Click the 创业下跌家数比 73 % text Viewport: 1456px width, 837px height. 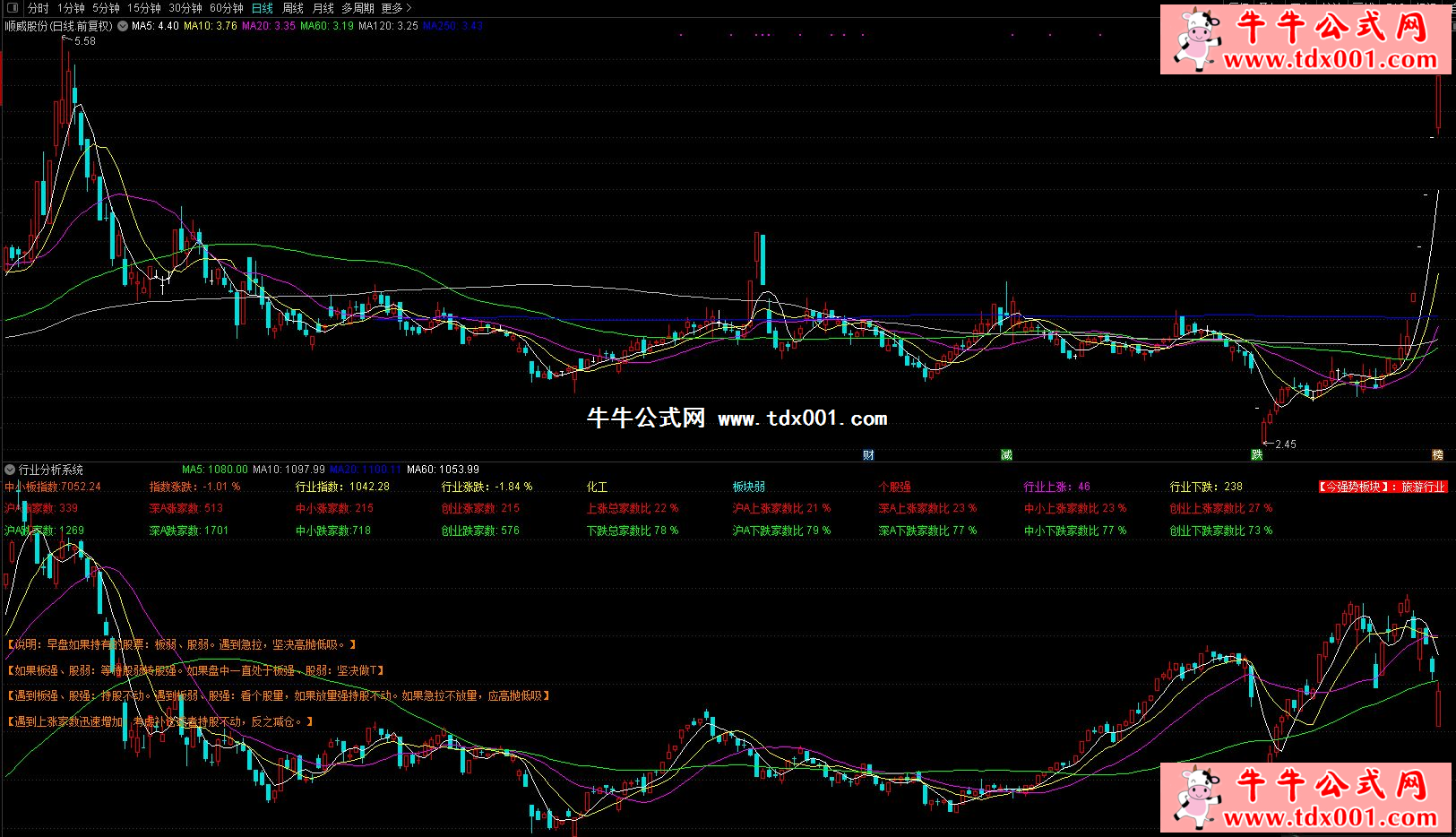[1220, 531]
